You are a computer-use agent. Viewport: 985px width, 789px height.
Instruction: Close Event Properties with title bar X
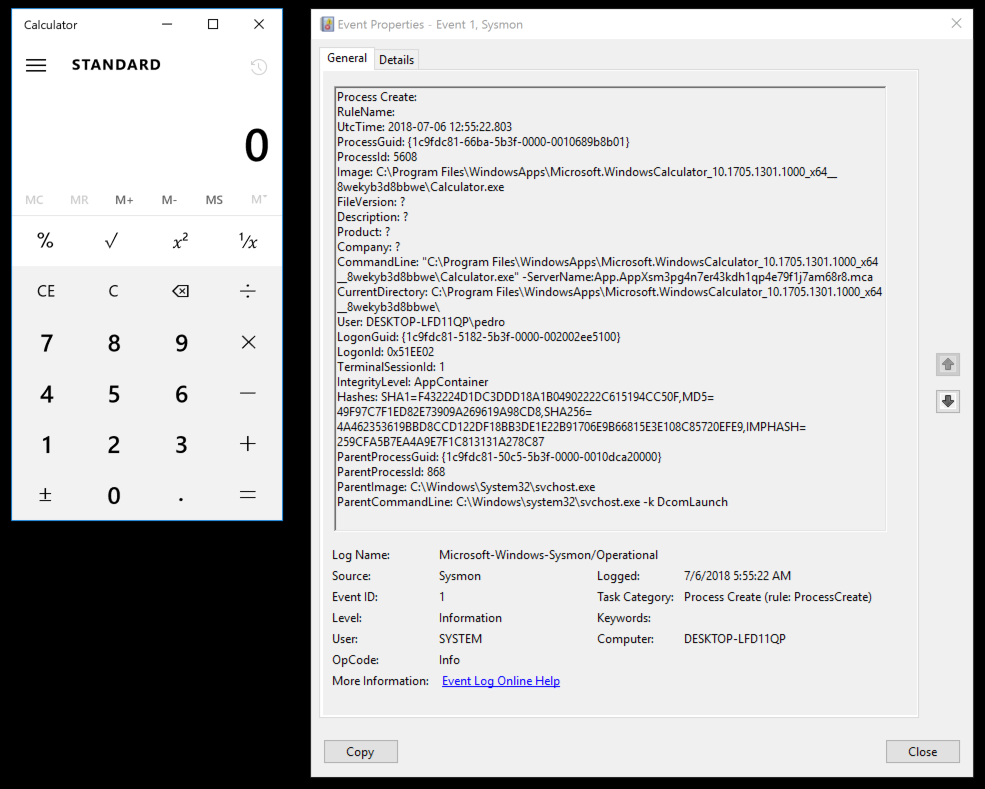click(x=956, y=24)
